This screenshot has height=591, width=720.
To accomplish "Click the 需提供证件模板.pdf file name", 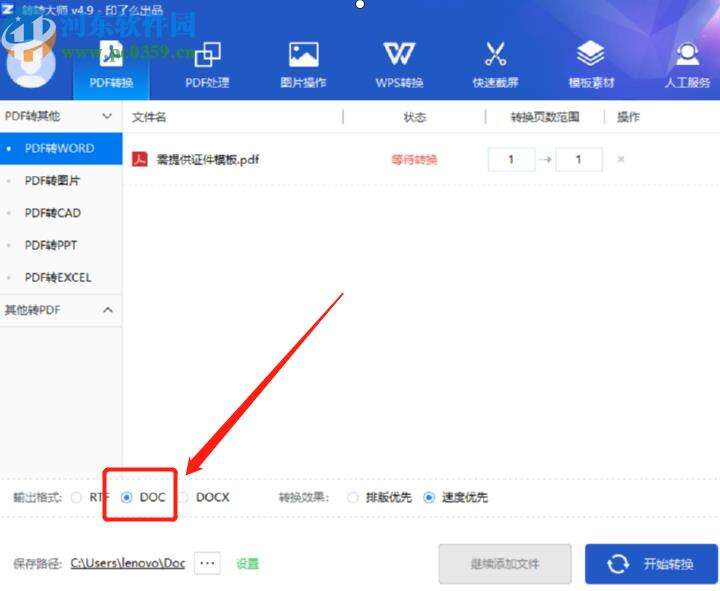I will point(208,159).
